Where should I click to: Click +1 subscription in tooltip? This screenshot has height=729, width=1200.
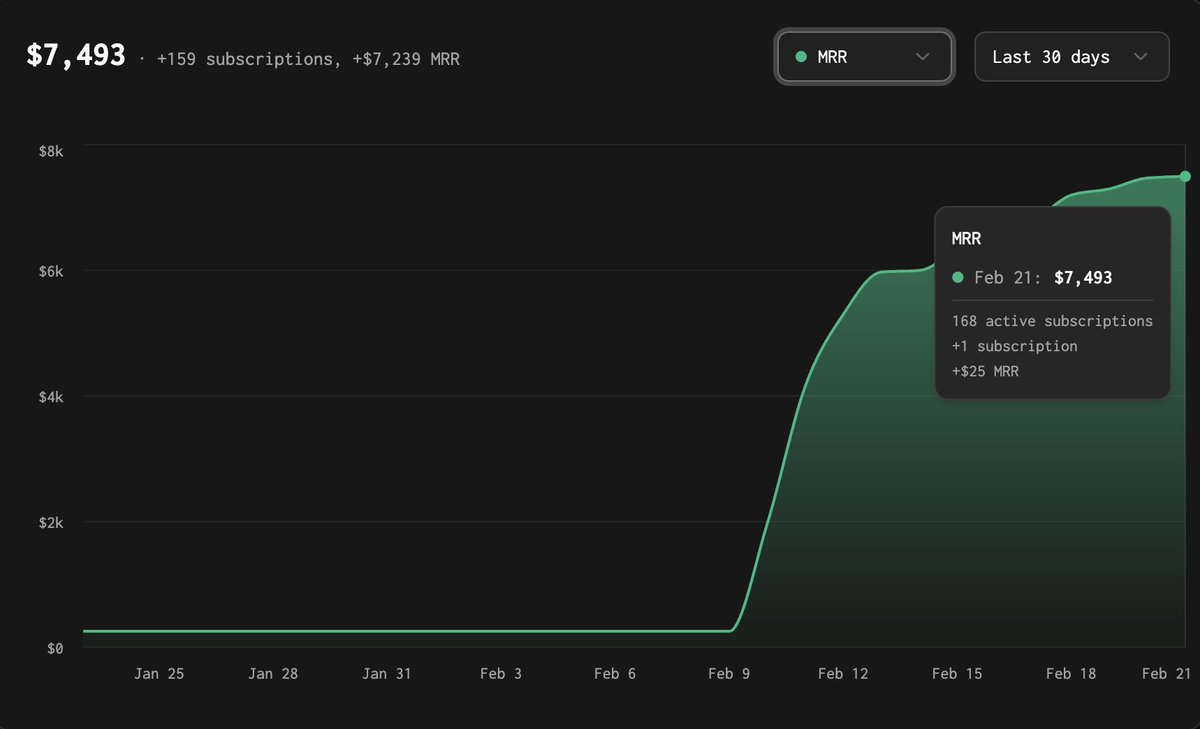(1014, 346)
